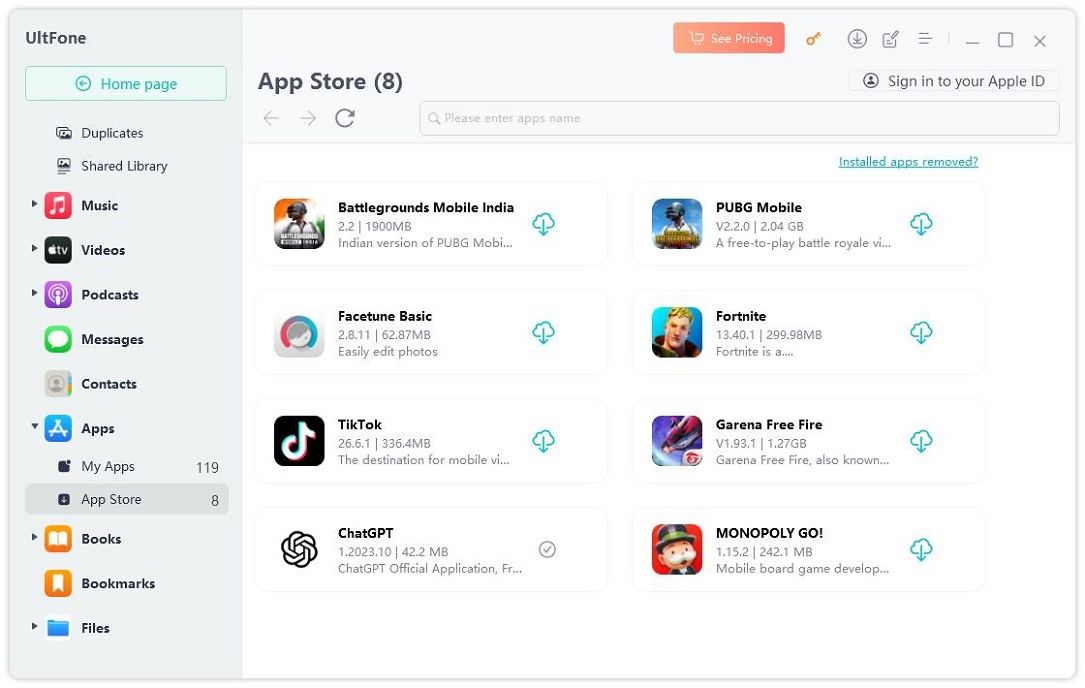Expand the Videos section
Screen dimensions: 1085x688
34,249
